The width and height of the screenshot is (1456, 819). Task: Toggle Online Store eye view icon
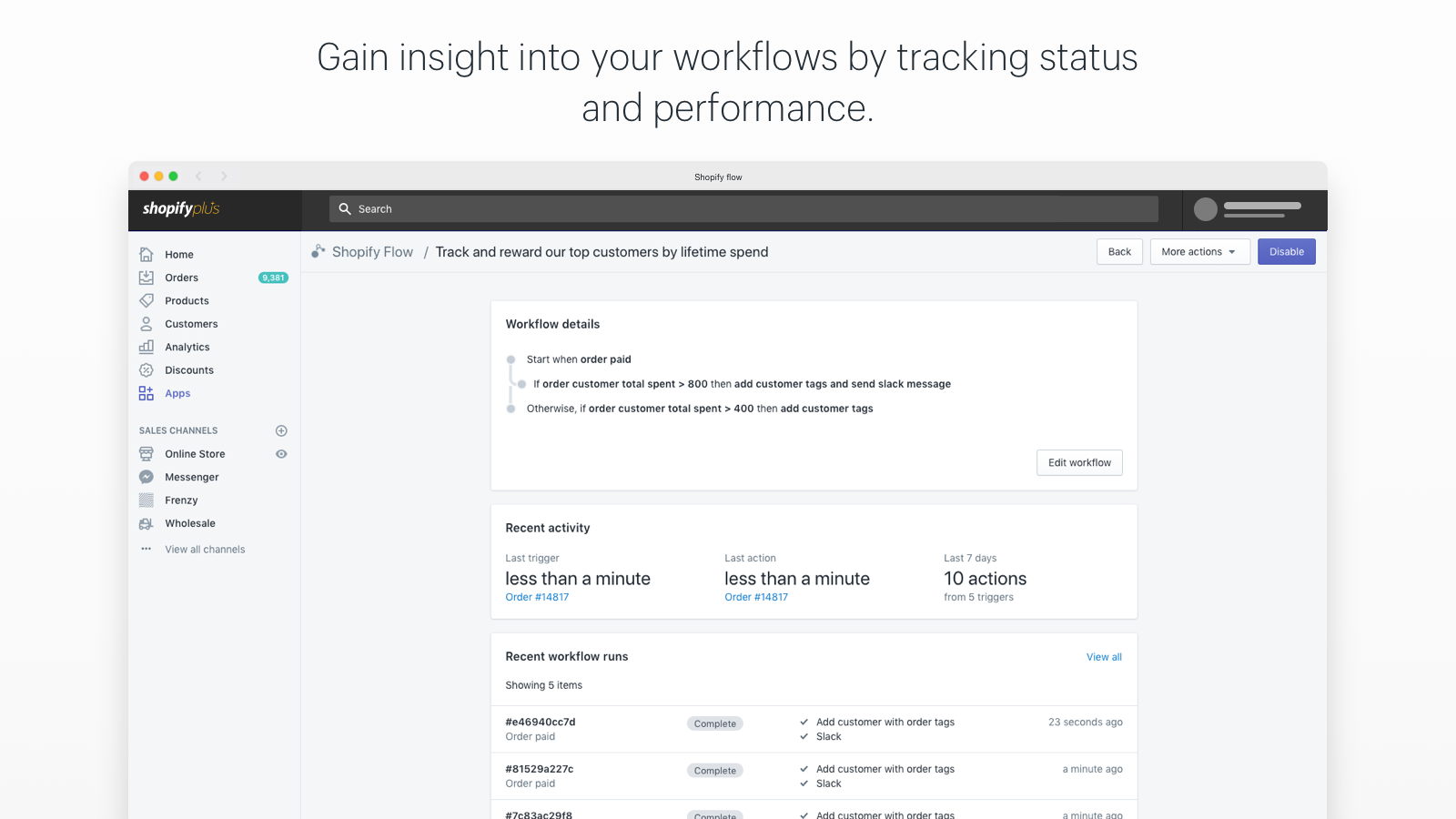tap(281, 454)
